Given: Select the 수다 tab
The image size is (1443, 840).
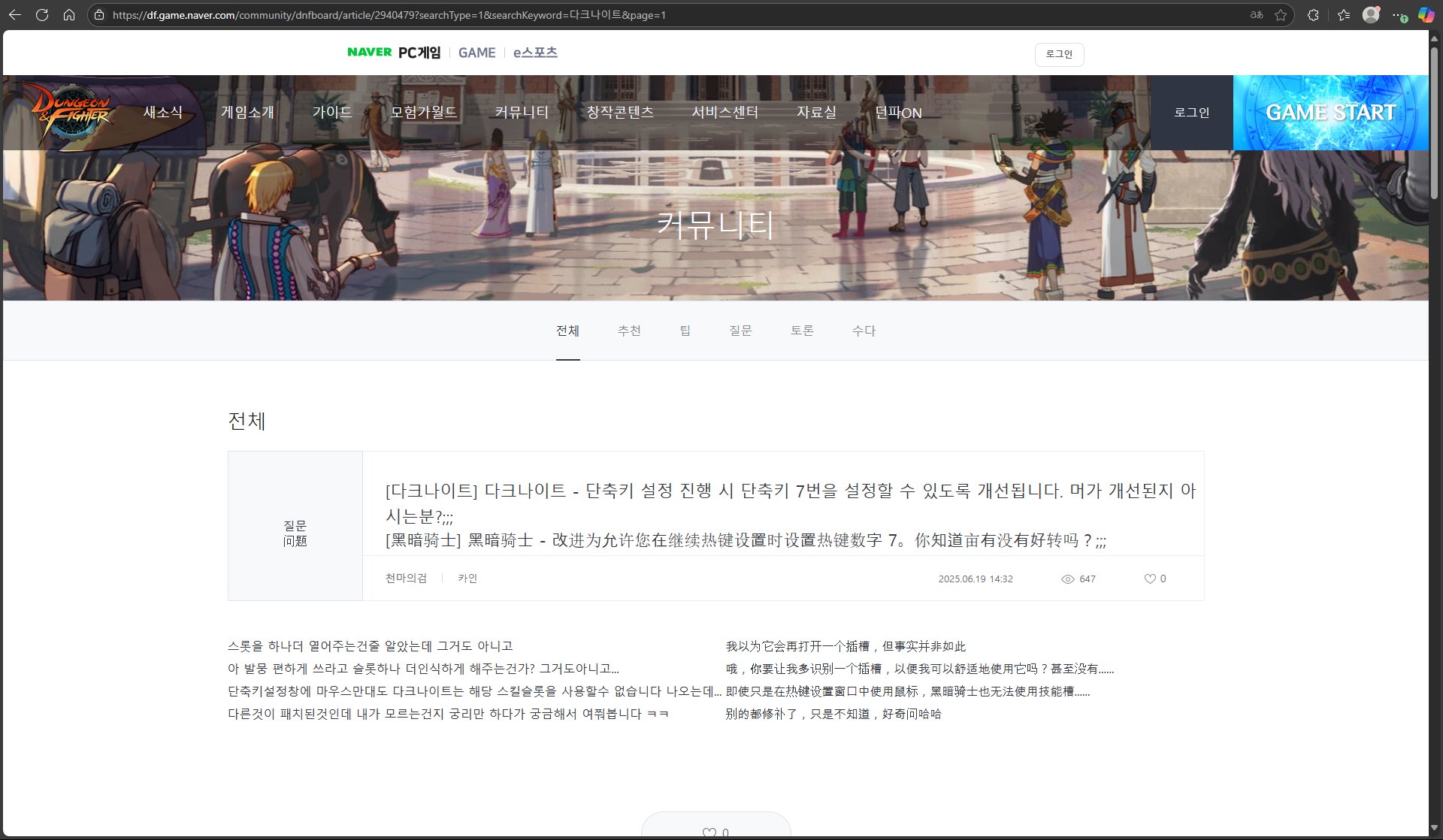Looking at the screenshot, I should point(864,331).
